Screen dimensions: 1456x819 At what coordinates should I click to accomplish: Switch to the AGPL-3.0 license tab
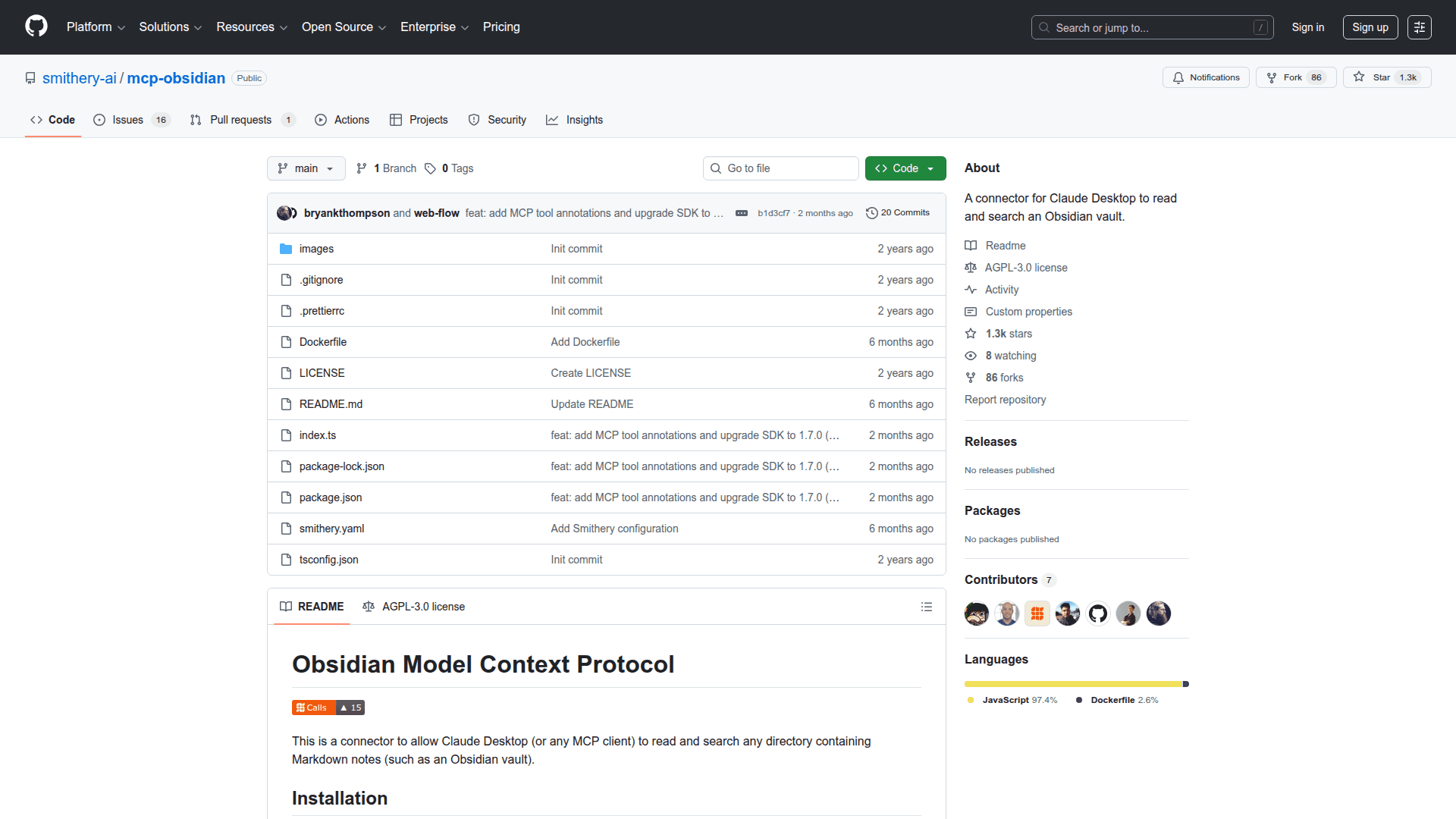[414, 607]
